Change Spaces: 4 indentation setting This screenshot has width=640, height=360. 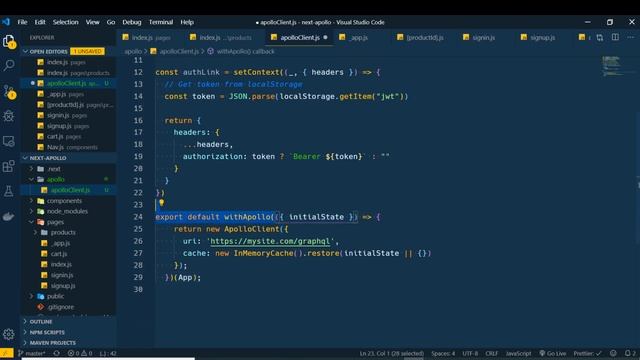443,353
